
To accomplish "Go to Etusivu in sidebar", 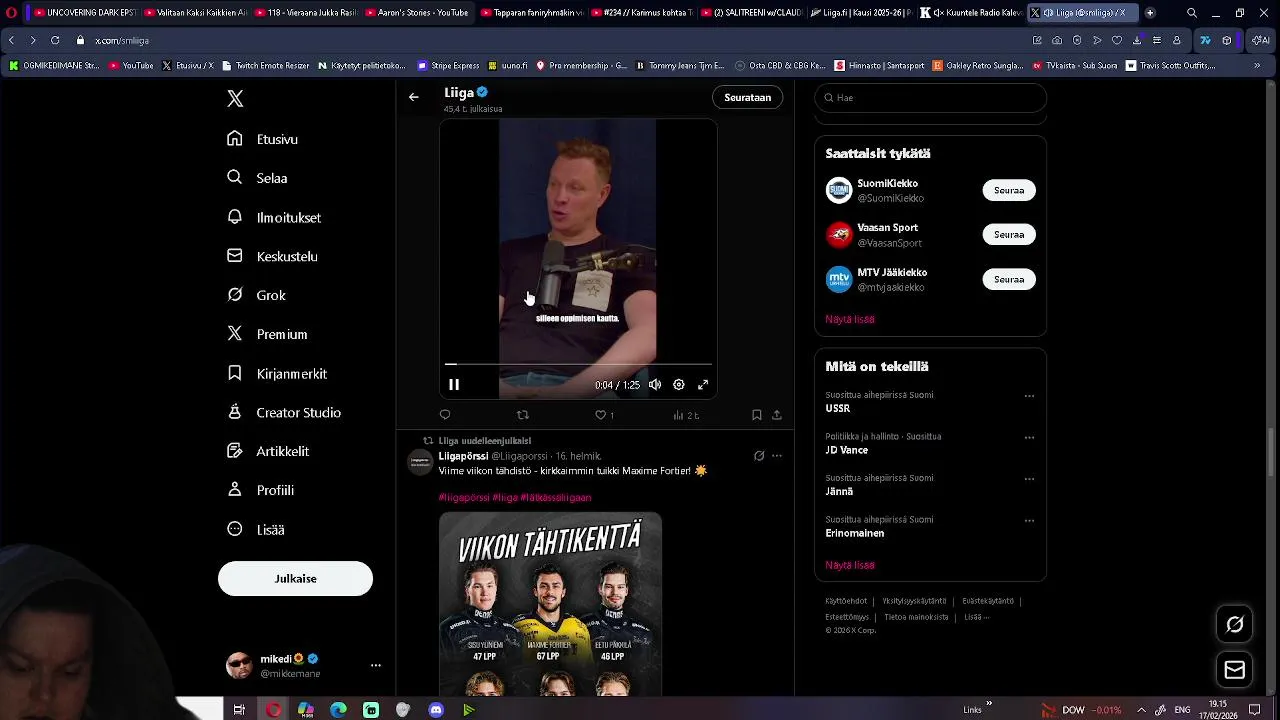I will [x=263, y=139].
